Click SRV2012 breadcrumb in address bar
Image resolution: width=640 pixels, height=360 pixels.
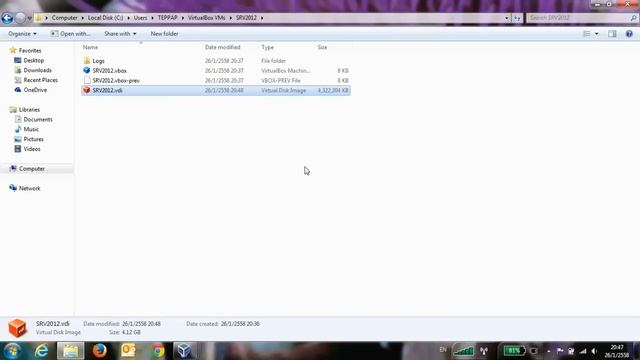point(246,18)
